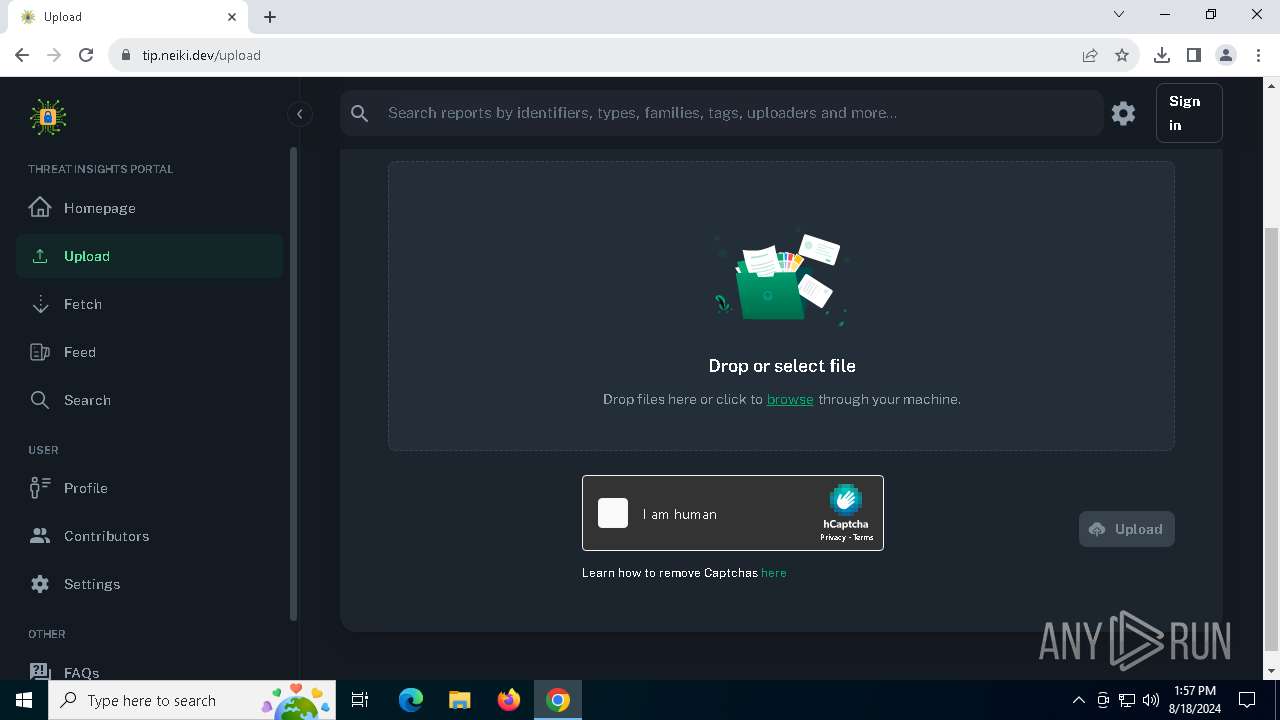The height and width of the screenshot is (720, 1280).
Task: Click the Upload button
Action: (1126, 529)
